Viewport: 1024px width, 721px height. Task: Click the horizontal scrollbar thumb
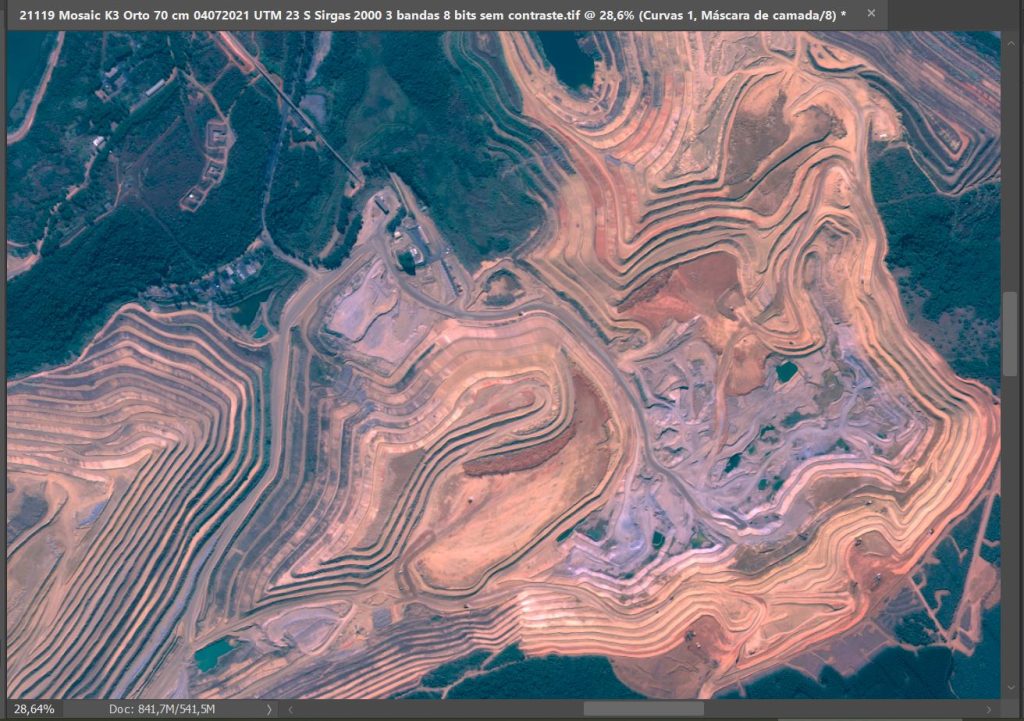[643, 708]
